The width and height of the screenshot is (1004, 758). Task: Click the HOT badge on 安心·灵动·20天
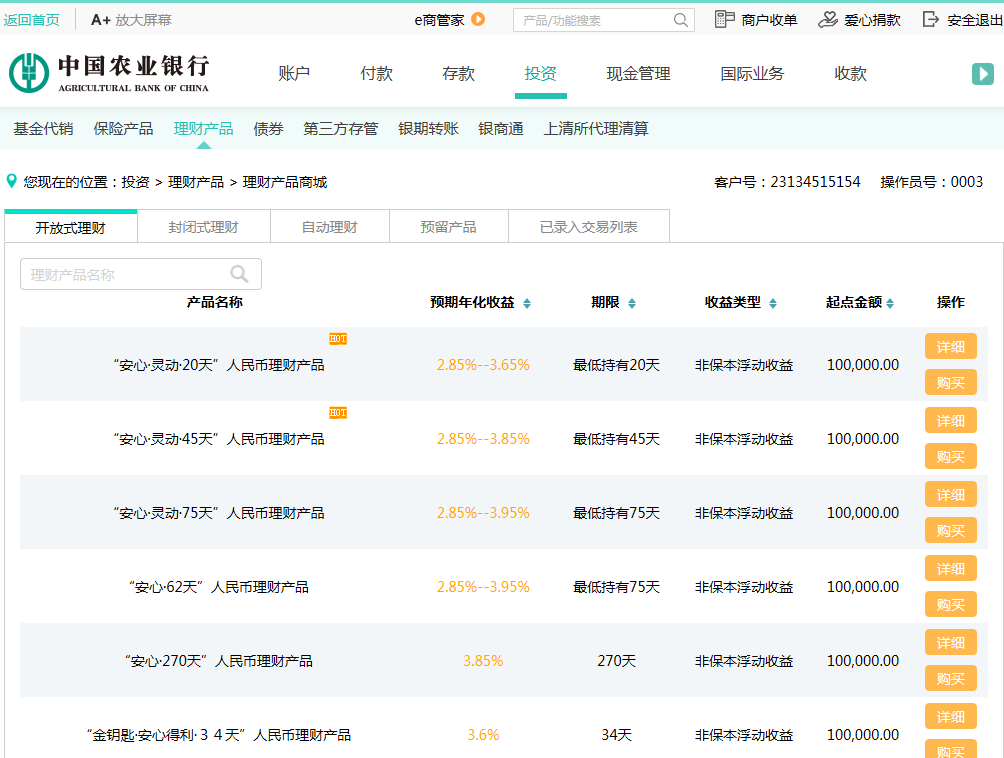pyautogui.click(x=338, y=339)
